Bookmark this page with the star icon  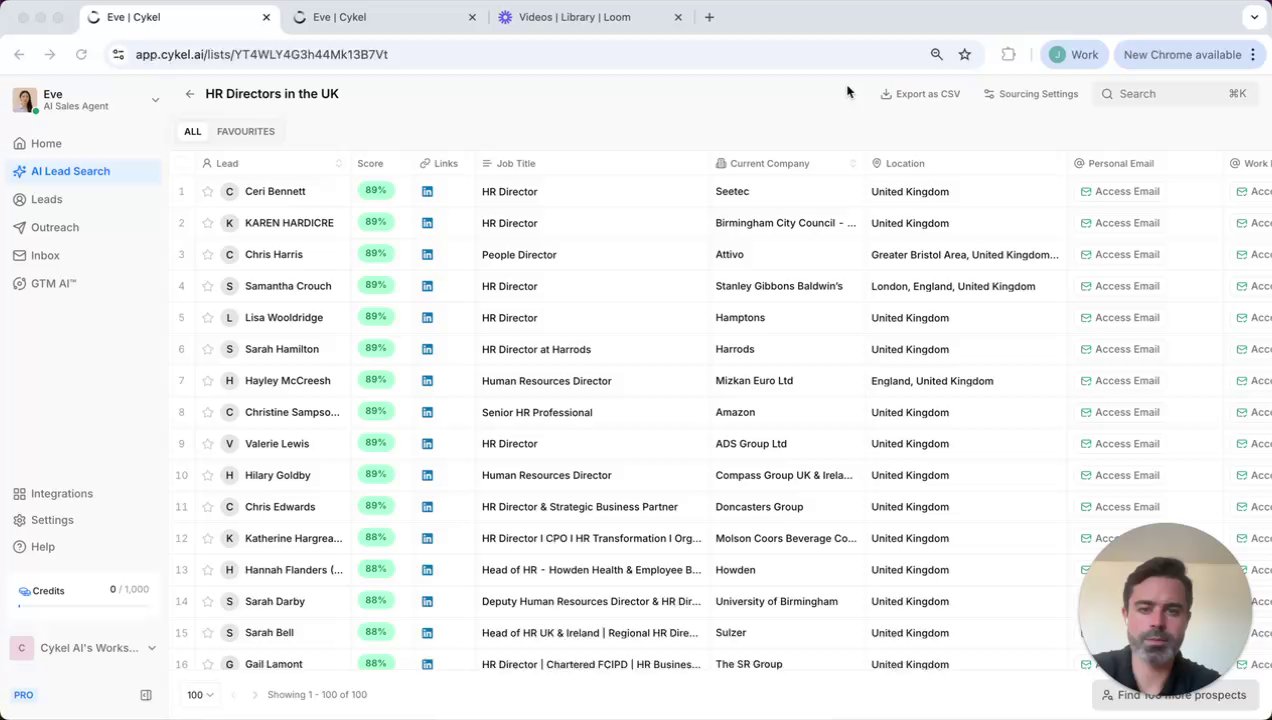965,55
